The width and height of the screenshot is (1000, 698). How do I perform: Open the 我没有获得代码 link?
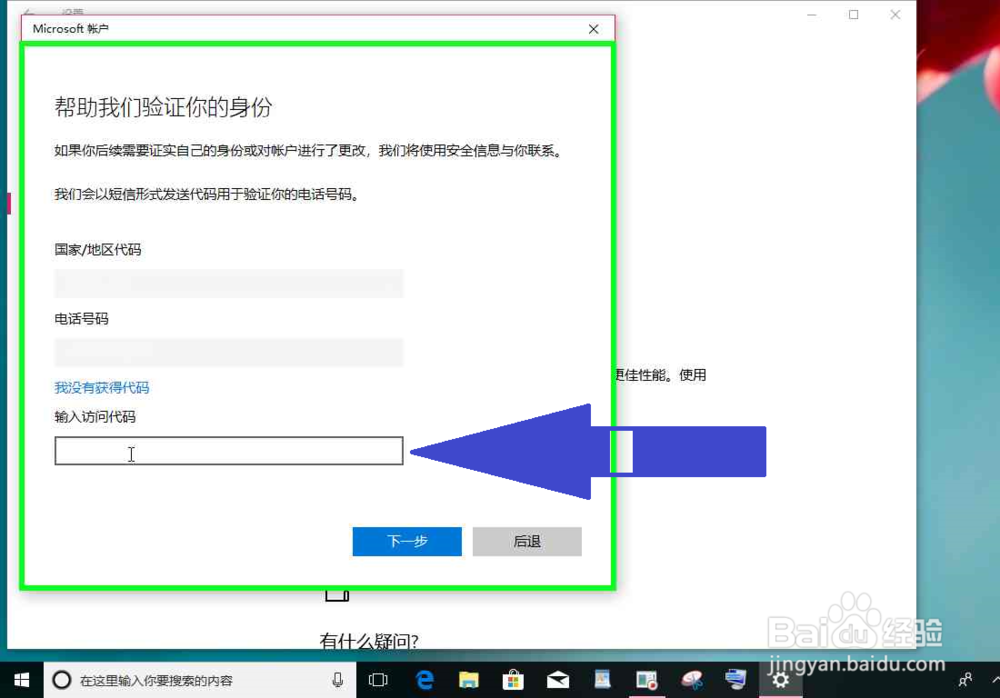coord(102,387)
